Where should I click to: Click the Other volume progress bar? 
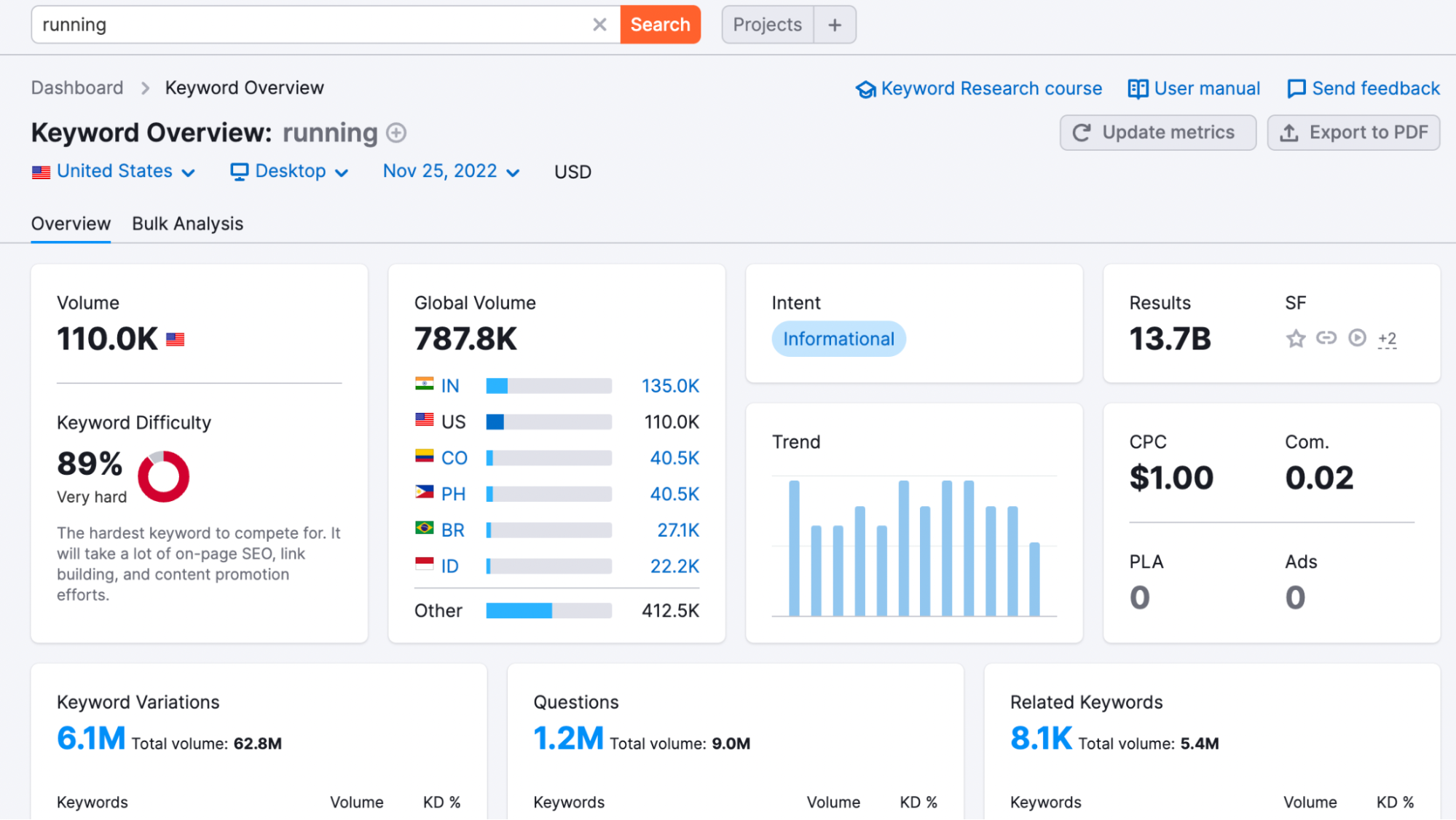coord(549,611)
